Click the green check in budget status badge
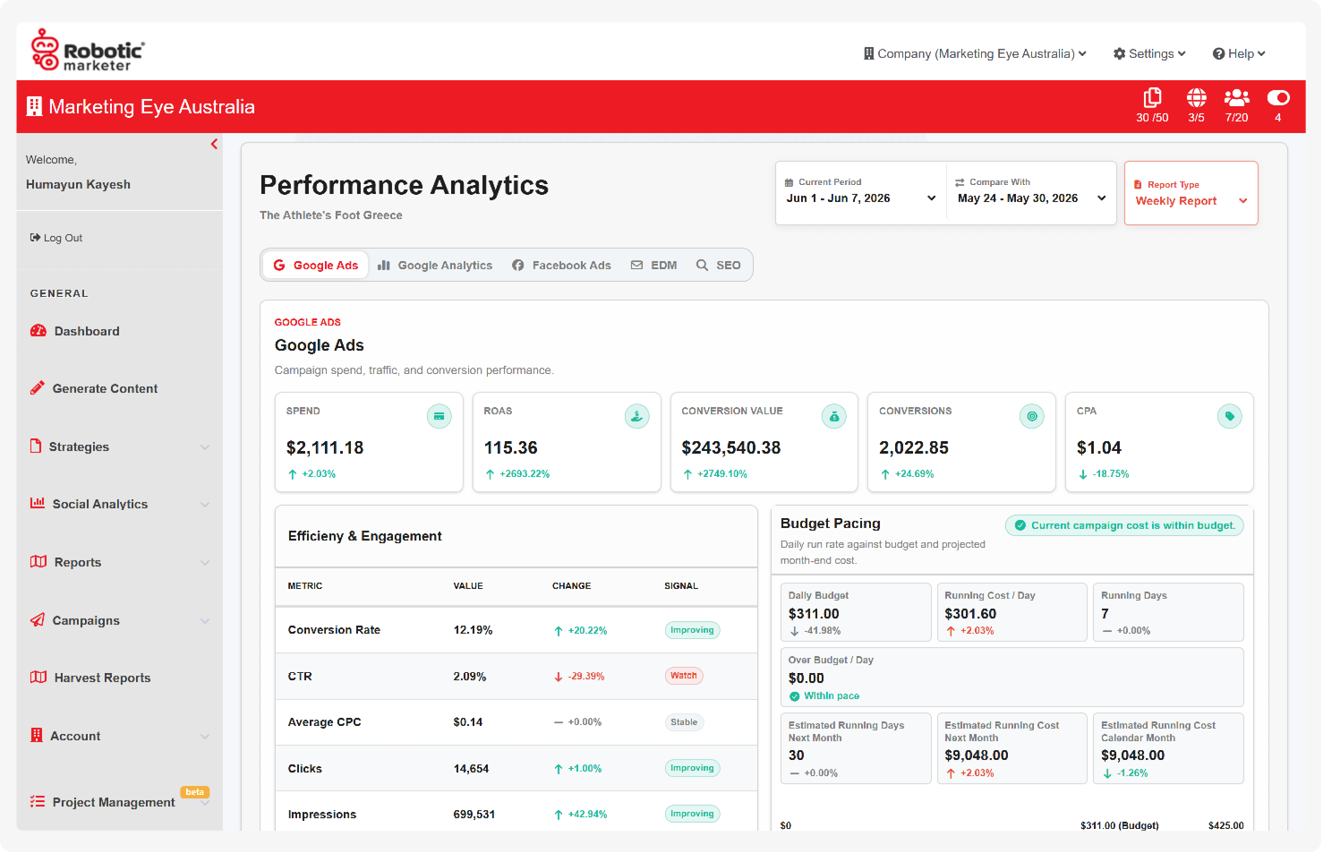1321x852 pixels. point(1020,525)
